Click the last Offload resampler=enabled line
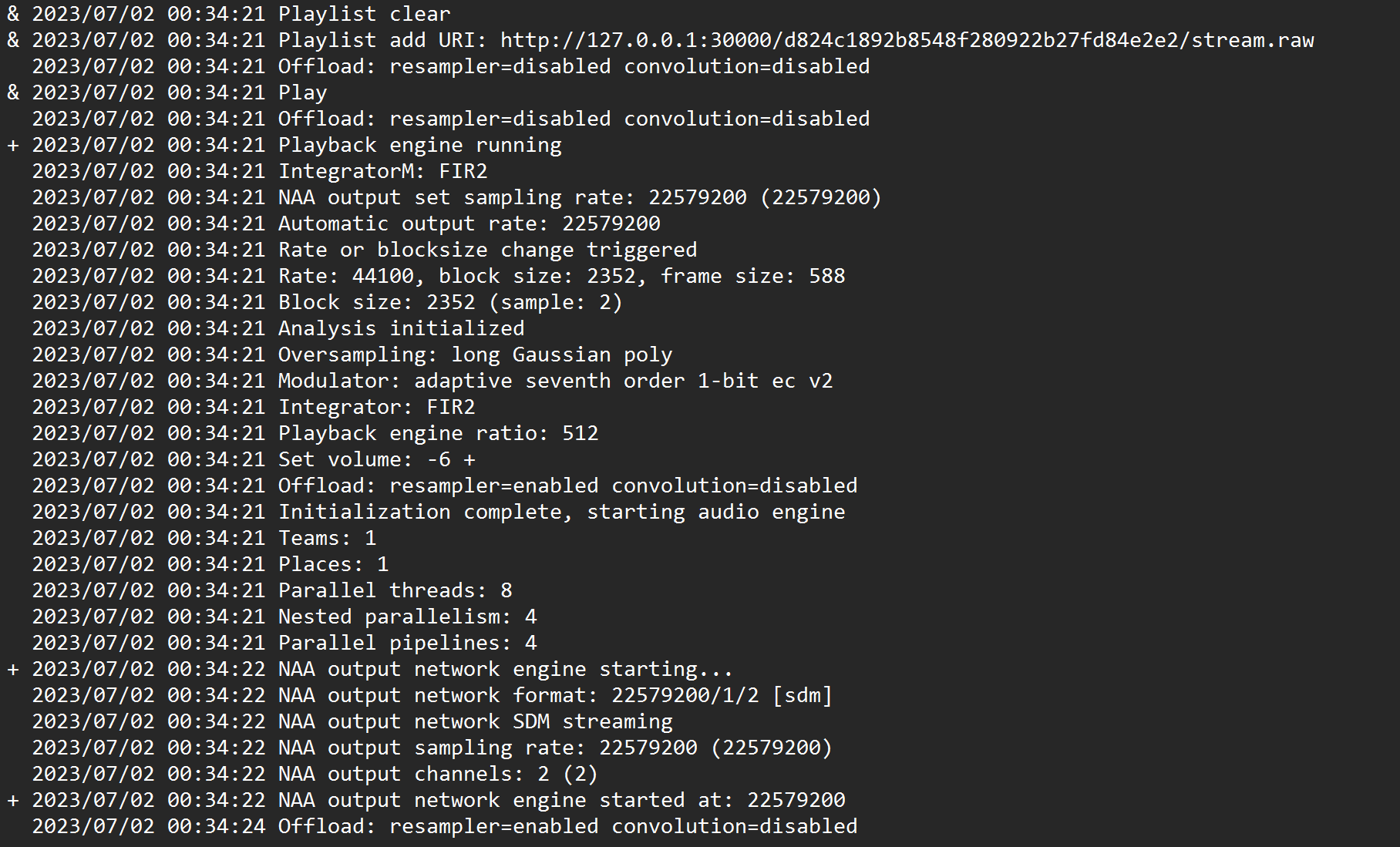1400x847 pixels. [445, 826]
